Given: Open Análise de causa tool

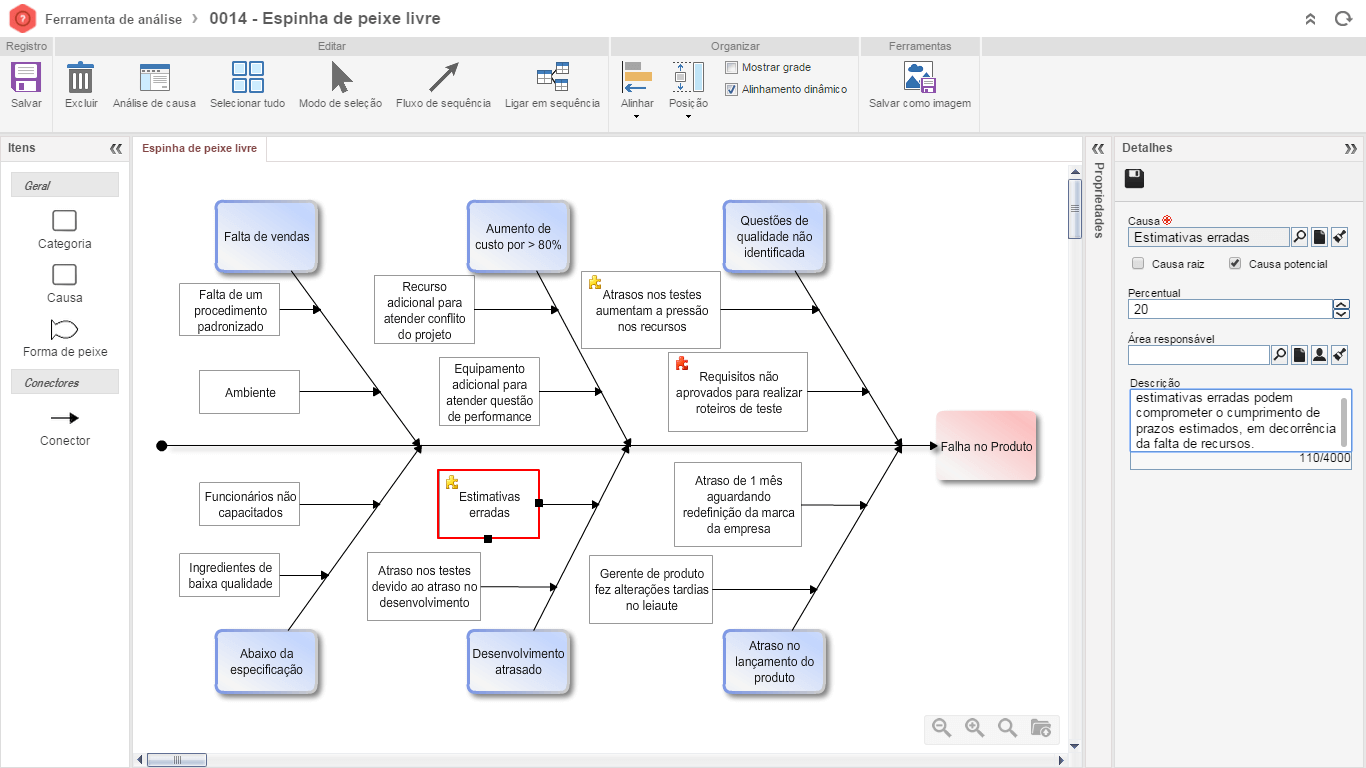Looking at the screenshot, I should [154, 78].
